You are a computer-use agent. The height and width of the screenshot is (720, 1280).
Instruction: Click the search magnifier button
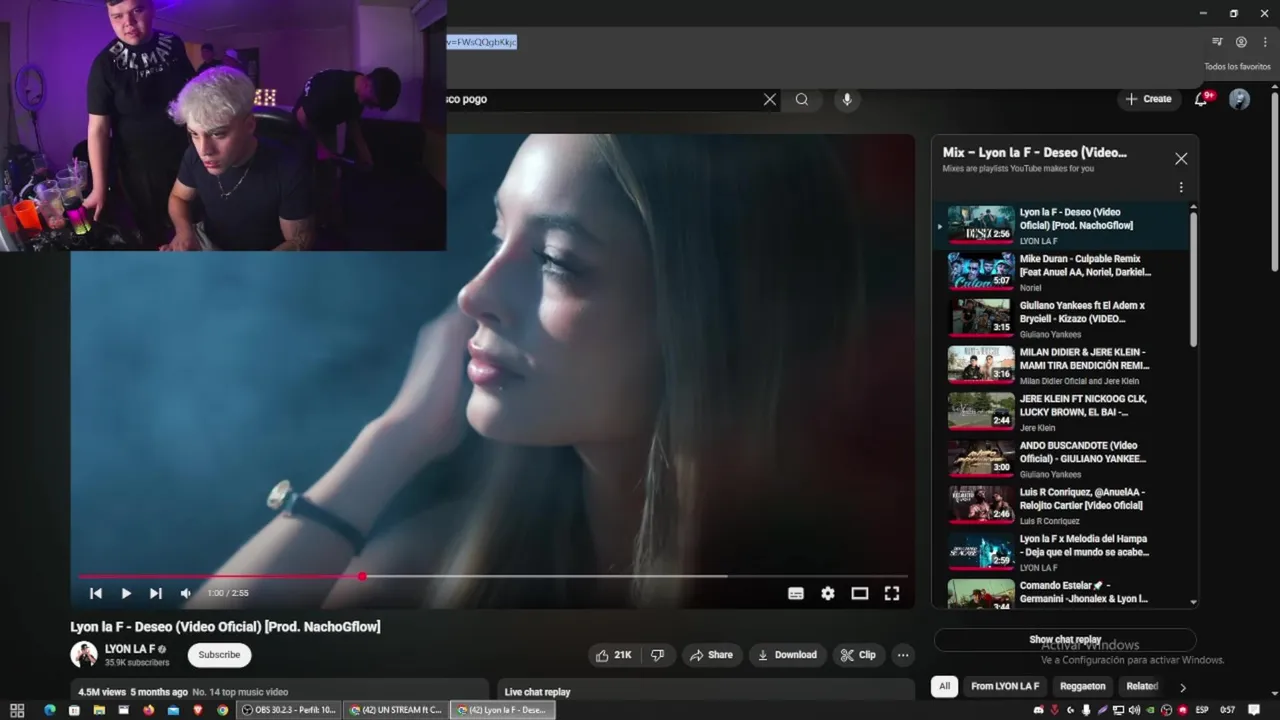click(x=802, y=99)
